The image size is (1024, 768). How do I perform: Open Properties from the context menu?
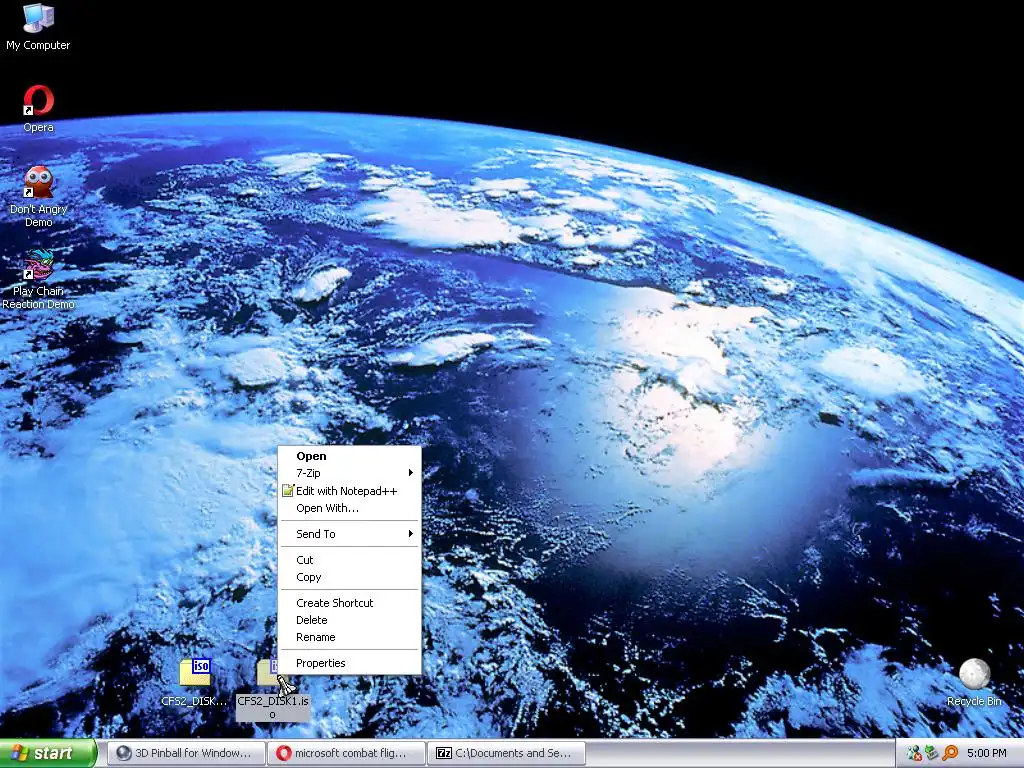[x=349, y=663]
